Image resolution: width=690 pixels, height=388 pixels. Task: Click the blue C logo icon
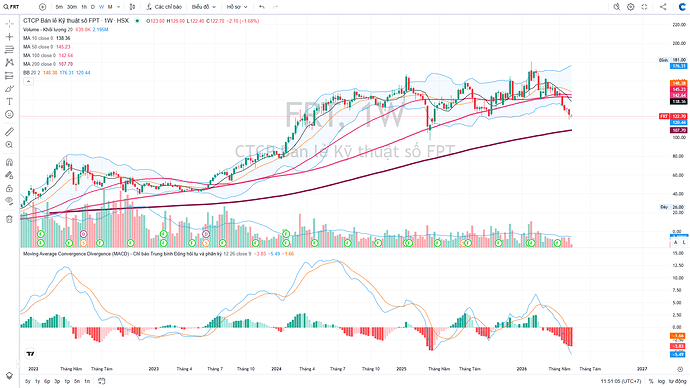[682, 7]
